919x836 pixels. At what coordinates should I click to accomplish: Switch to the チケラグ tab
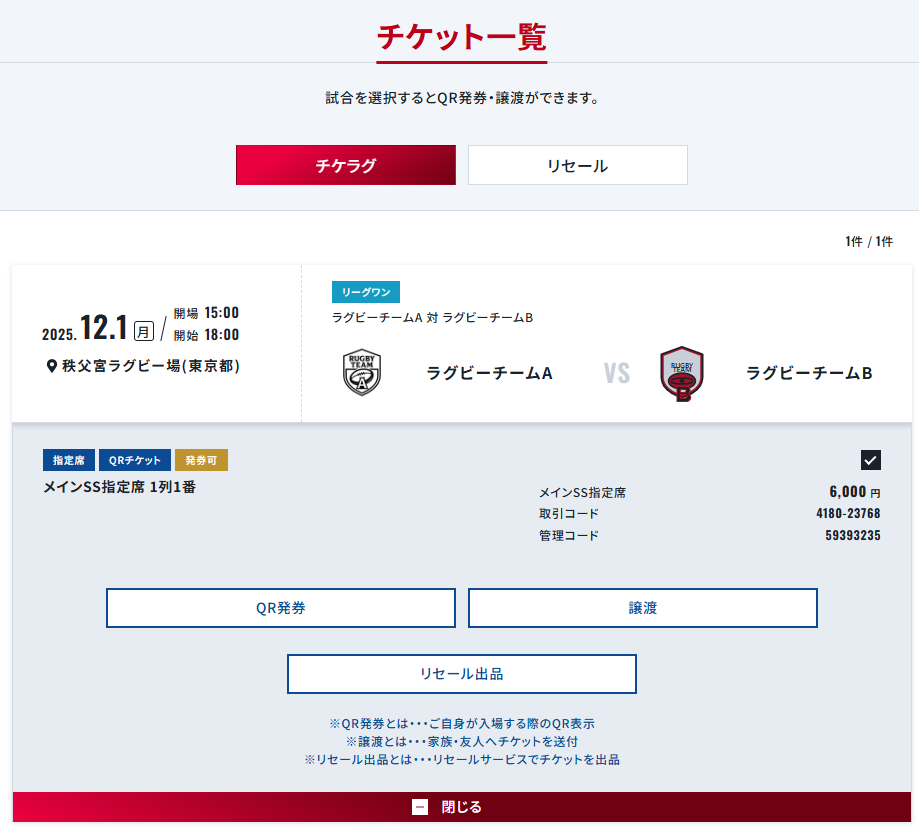[x=345, y=165]
